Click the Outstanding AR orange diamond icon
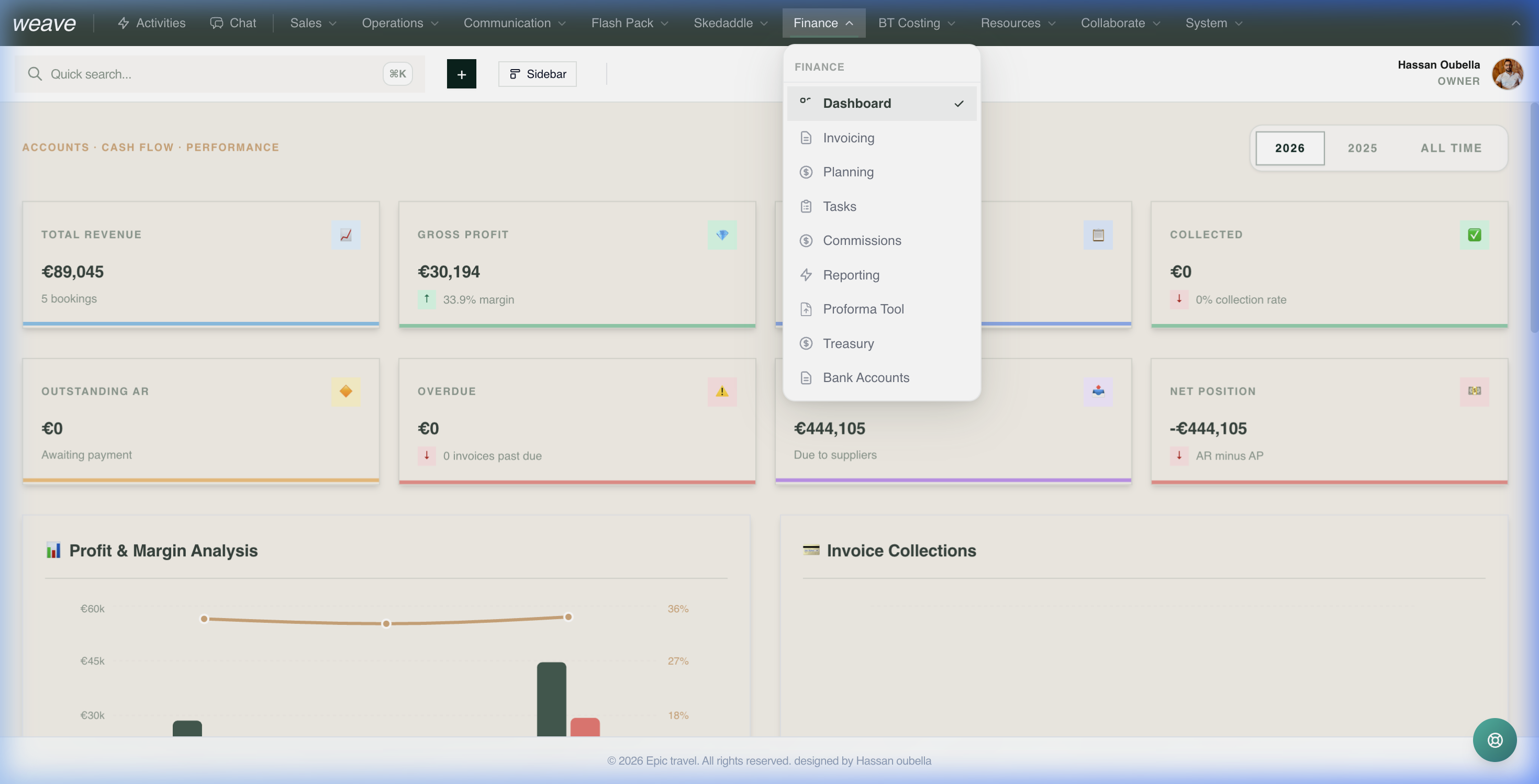 (x=346, y=391)
